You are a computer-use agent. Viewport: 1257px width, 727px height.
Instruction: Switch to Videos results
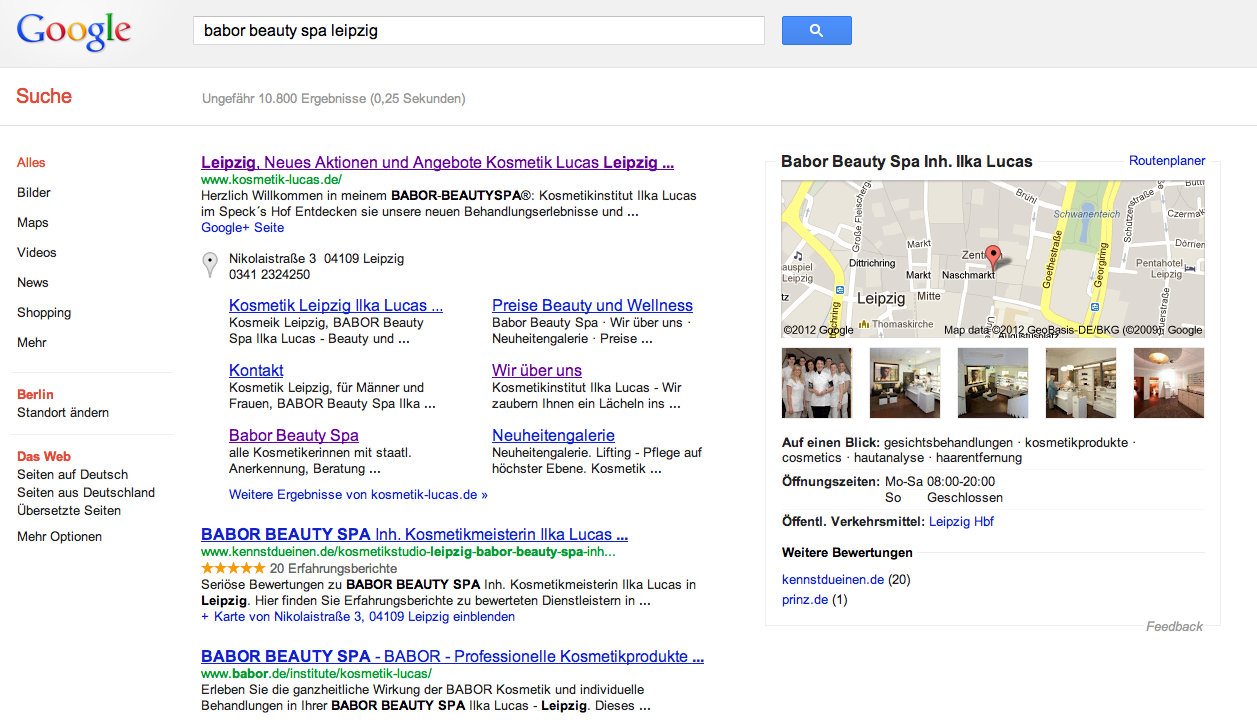tap(37, 253)
